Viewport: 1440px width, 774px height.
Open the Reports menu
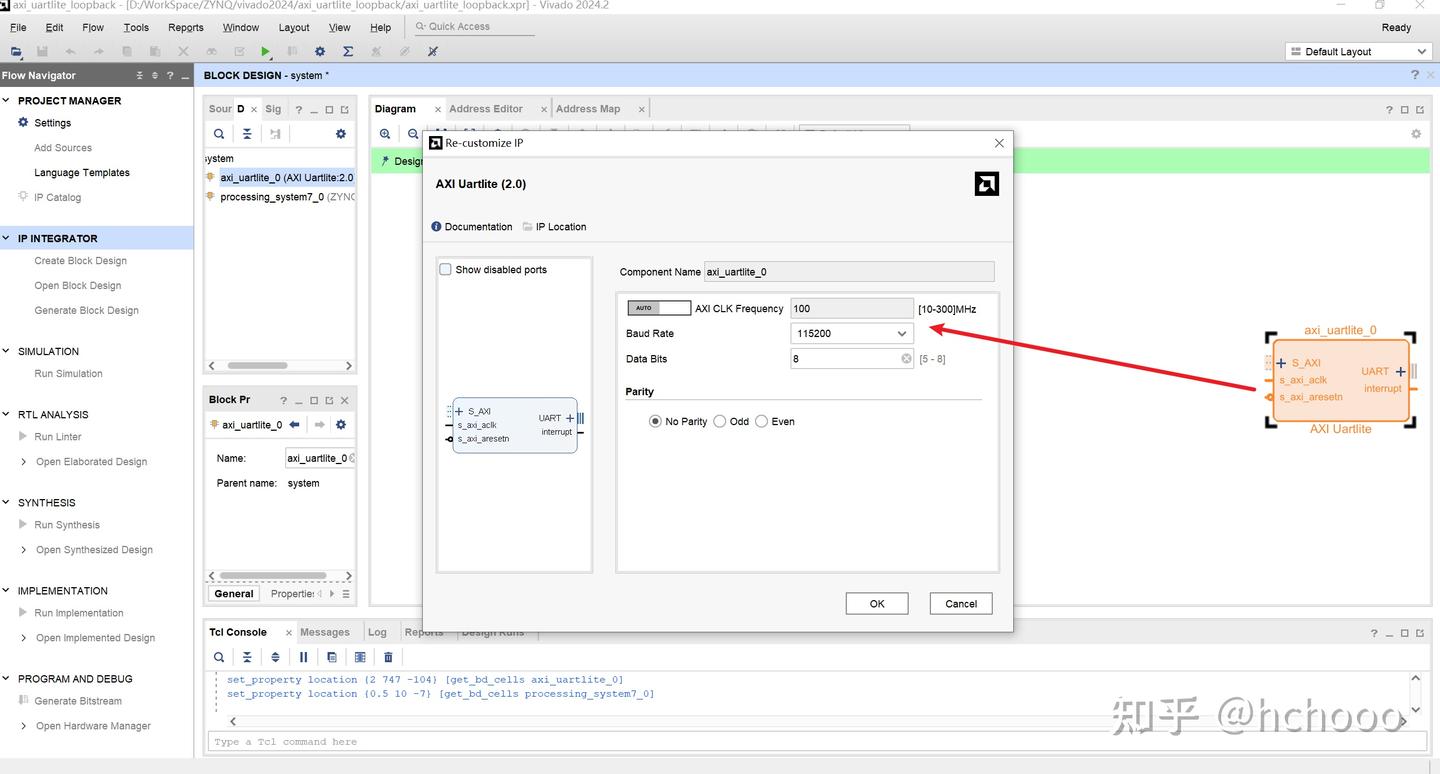click(x=185, y=28)
